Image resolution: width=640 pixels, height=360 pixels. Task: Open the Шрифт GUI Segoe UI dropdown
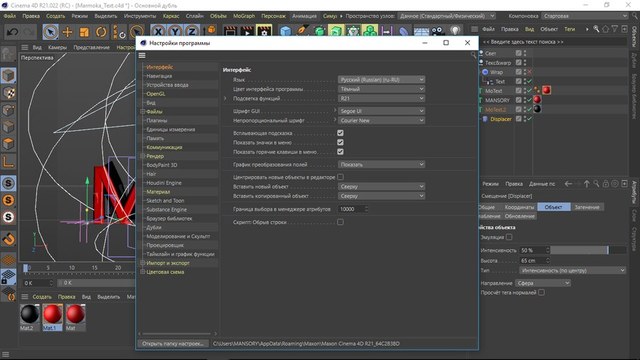tap(381, 111)
